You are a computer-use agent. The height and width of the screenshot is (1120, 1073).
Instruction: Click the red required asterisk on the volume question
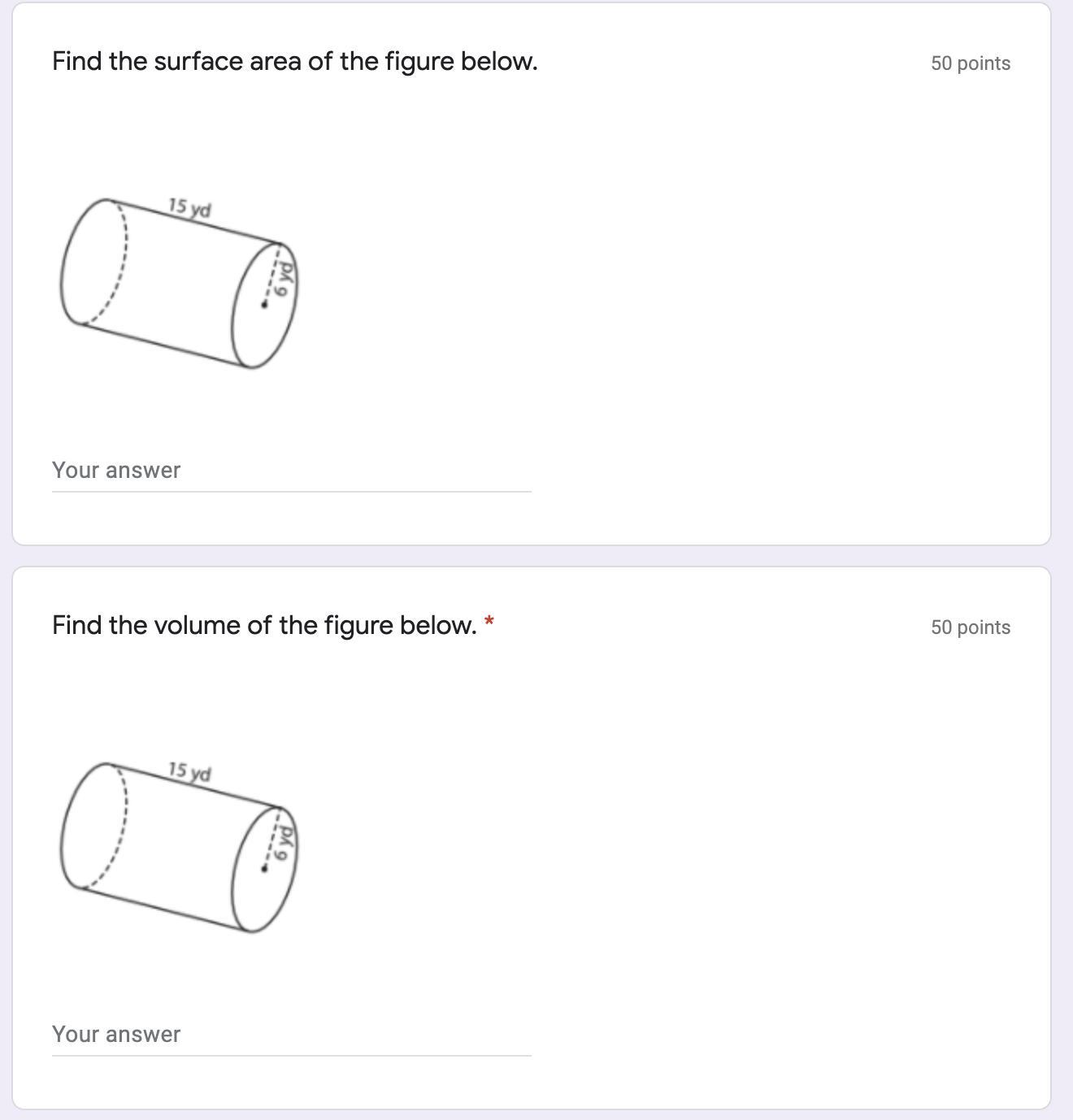click(x=489, y=623)
